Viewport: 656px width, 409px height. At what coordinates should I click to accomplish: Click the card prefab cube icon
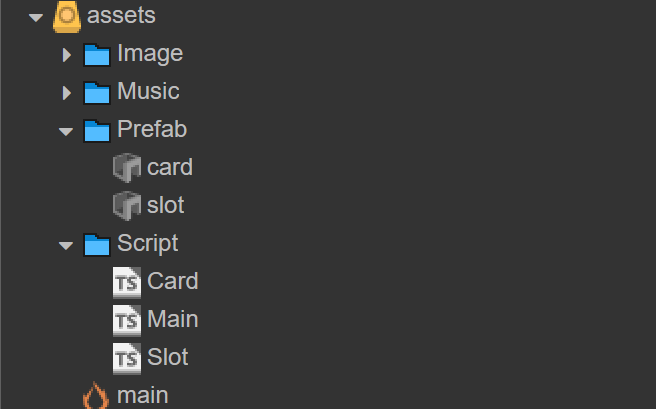point(127,168)
